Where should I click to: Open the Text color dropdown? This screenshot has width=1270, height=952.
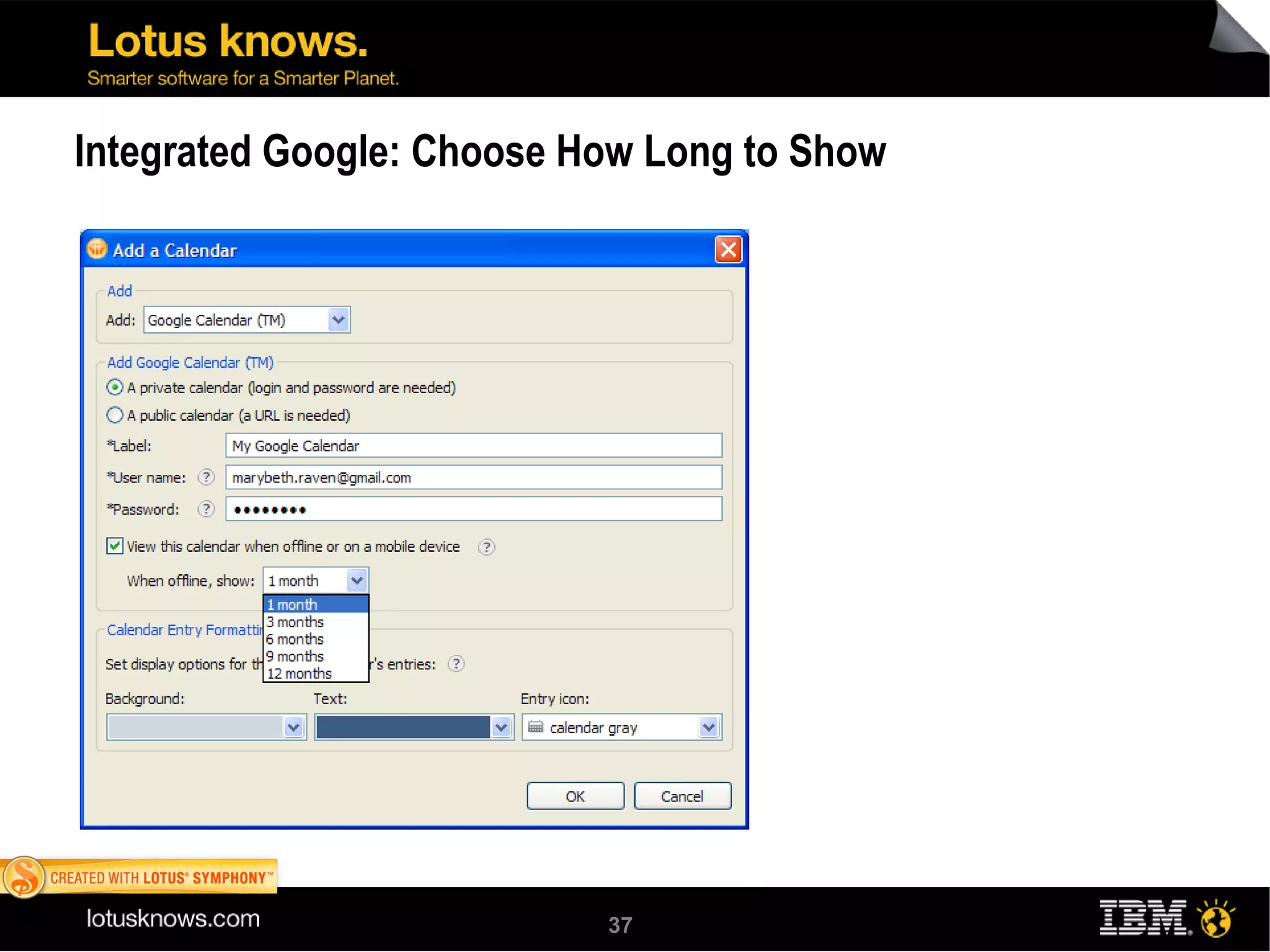coord(501,727)
